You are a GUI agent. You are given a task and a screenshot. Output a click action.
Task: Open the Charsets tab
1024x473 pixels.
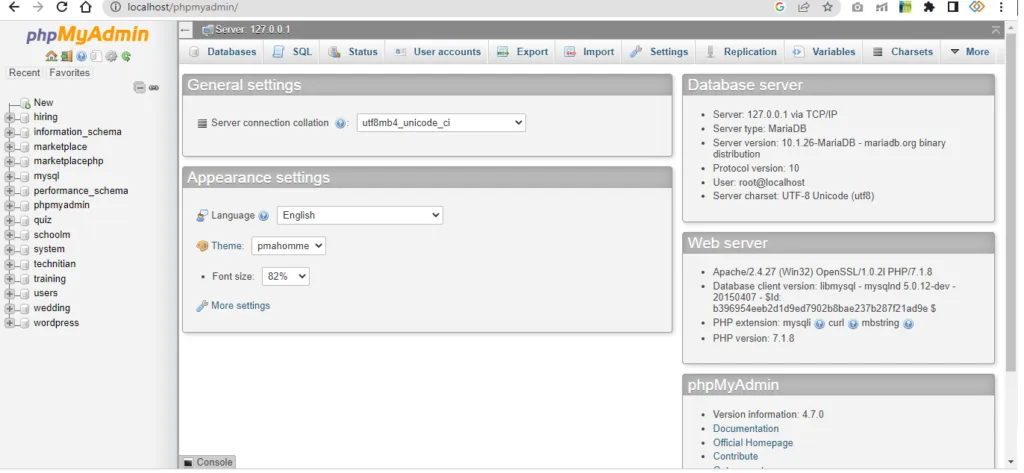click(x=903, y=52)
